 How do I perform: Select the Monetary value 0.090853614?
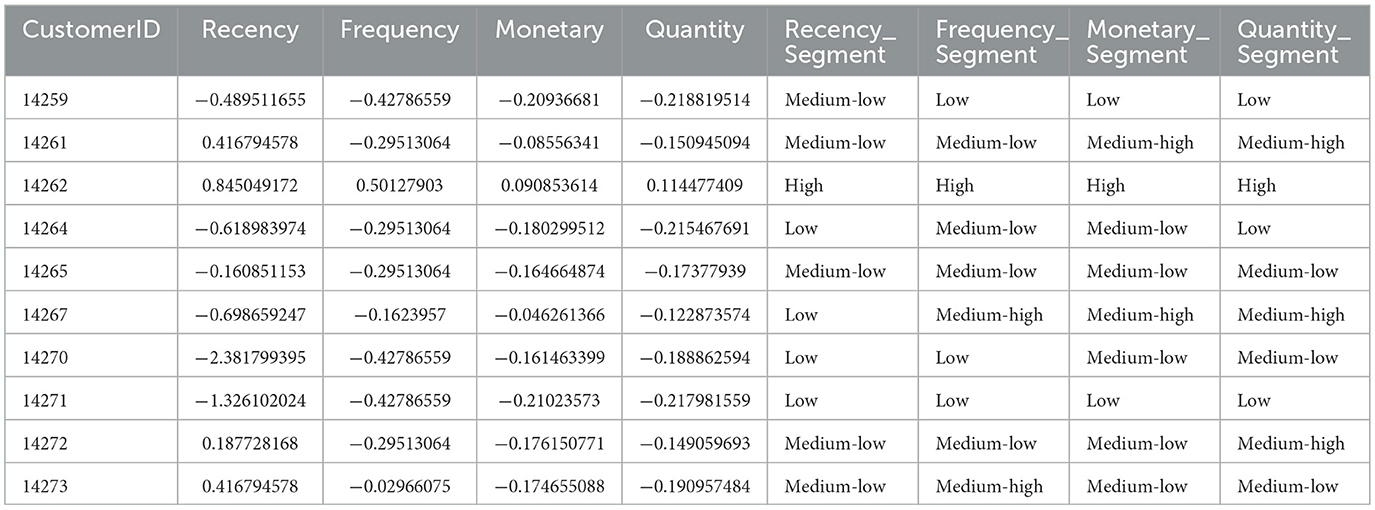point(549,186)
